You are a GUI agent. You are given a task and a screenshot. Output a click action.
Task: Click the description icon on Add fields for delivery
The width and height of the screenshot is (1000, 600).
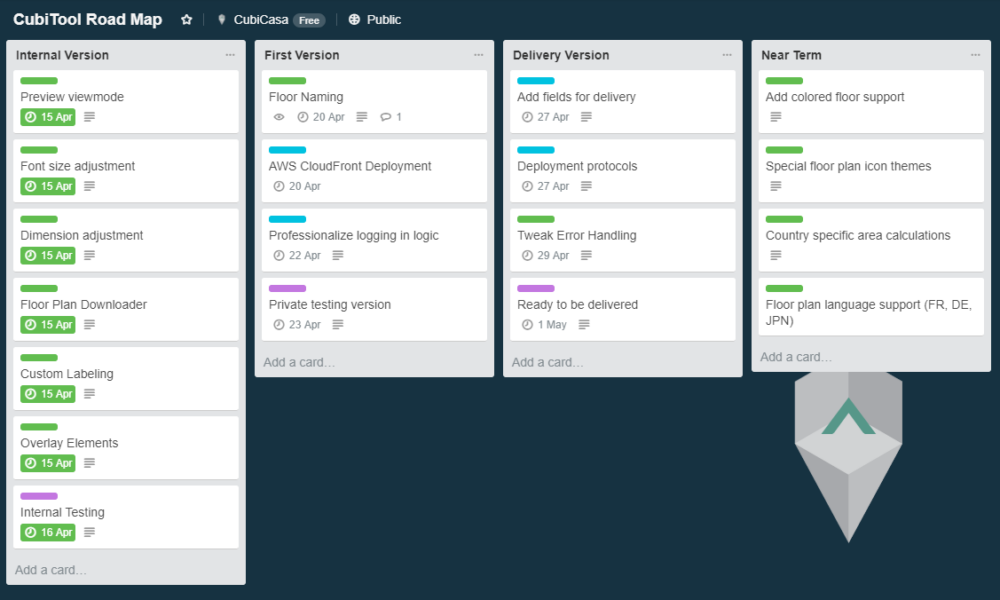[586, 117]
